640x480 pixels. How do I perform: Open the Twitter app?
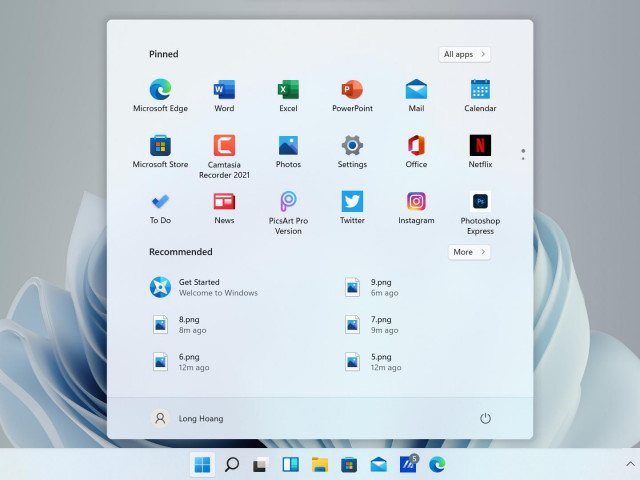coord(352,207)
